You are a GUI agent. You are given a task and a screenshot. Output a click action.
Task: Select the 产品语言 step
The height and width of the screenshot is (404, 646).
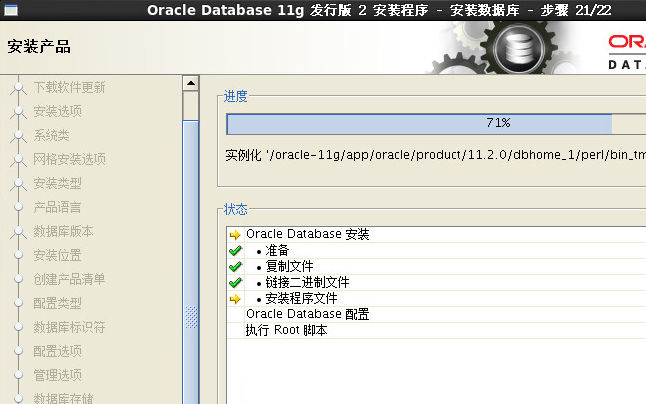(x=57, y=207)
